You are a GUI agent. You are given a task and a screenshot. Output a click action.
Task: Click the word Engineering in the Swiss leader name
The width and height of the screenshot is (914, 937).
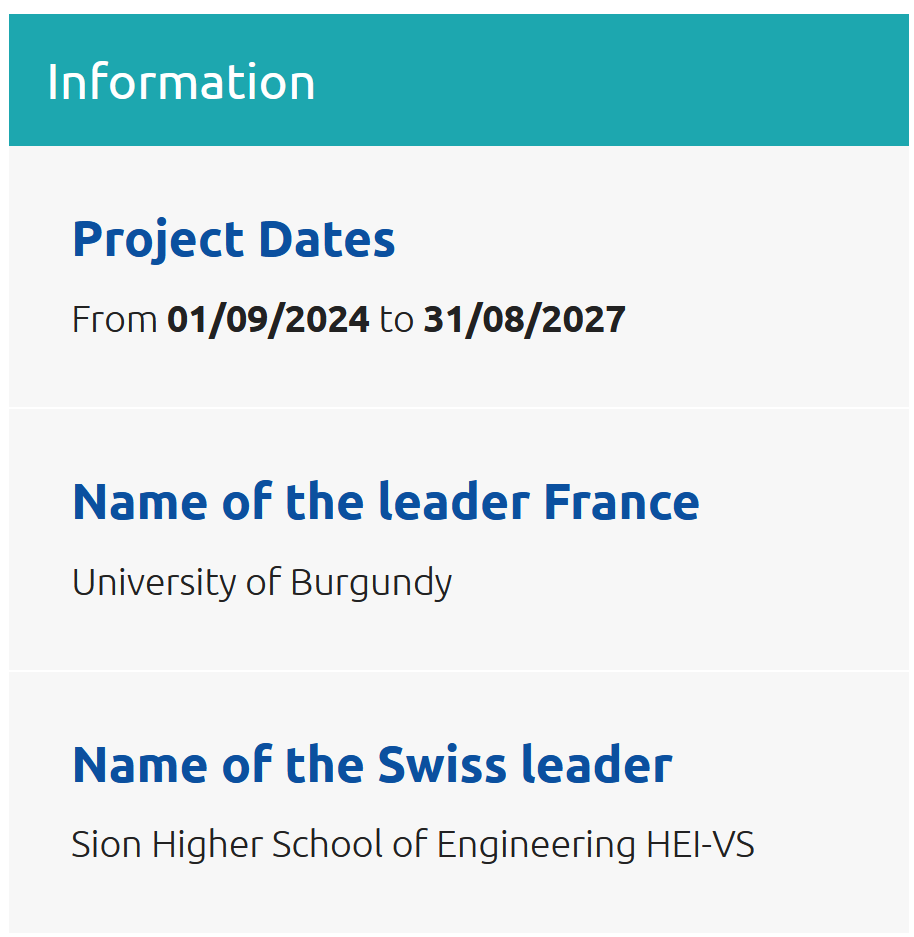[x=536, y=846]
